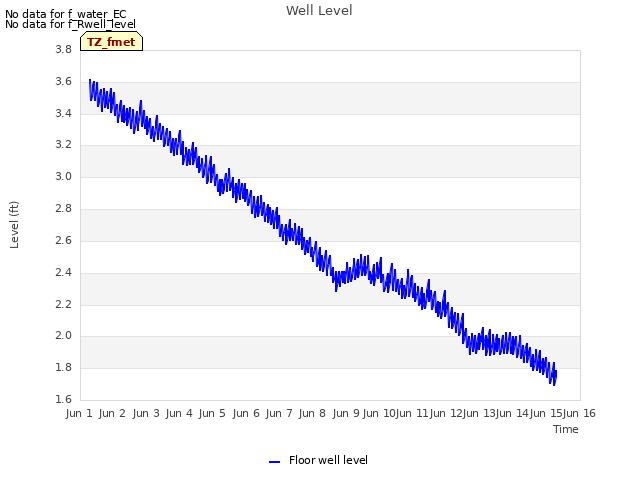This screenshot has width=640, height=480.
Task: Click the 3.6 y-axis tick label
Action: 63,82
